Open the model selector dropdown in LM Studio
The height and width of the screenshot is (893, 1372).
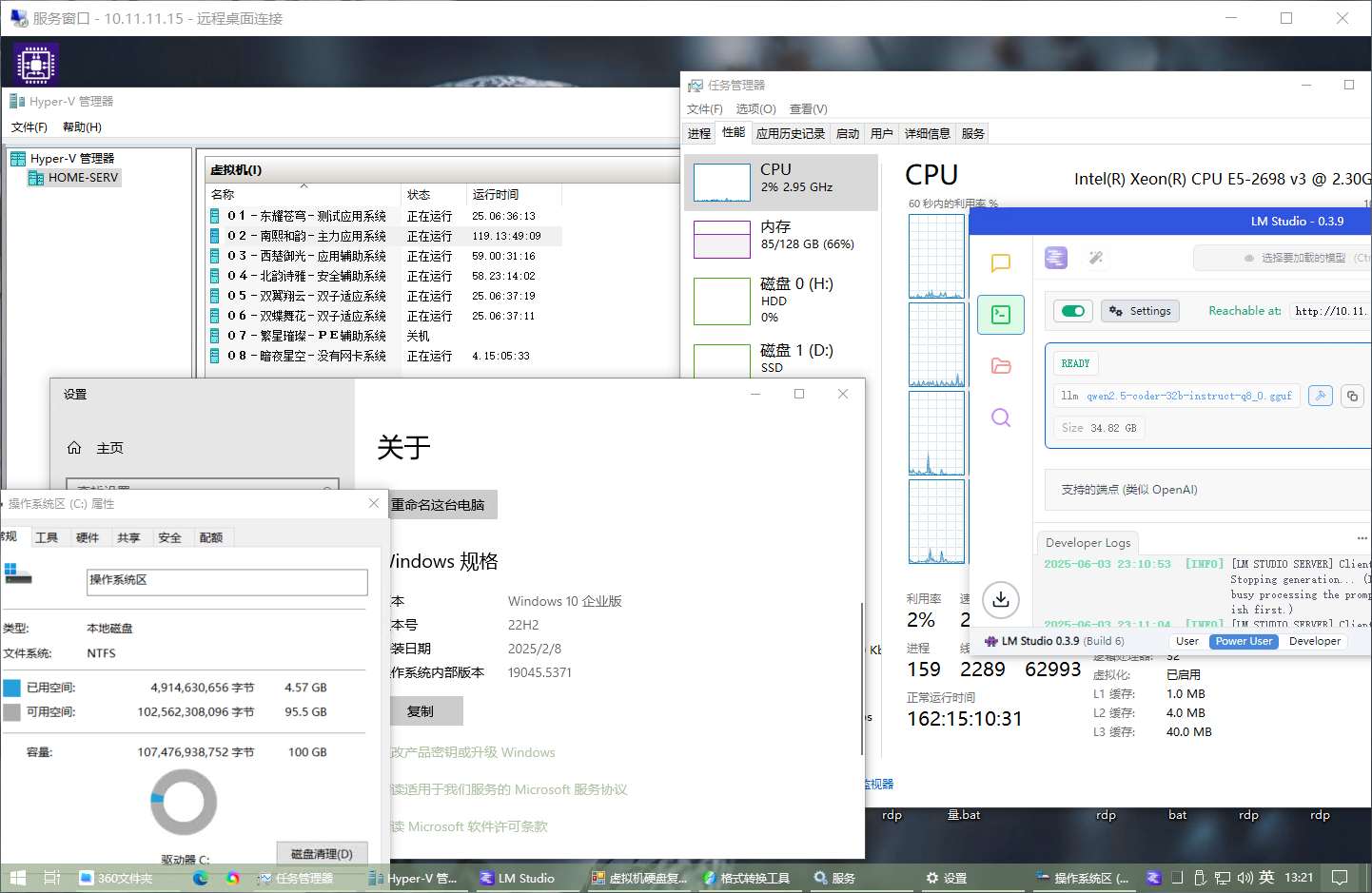click(1283, 258)
